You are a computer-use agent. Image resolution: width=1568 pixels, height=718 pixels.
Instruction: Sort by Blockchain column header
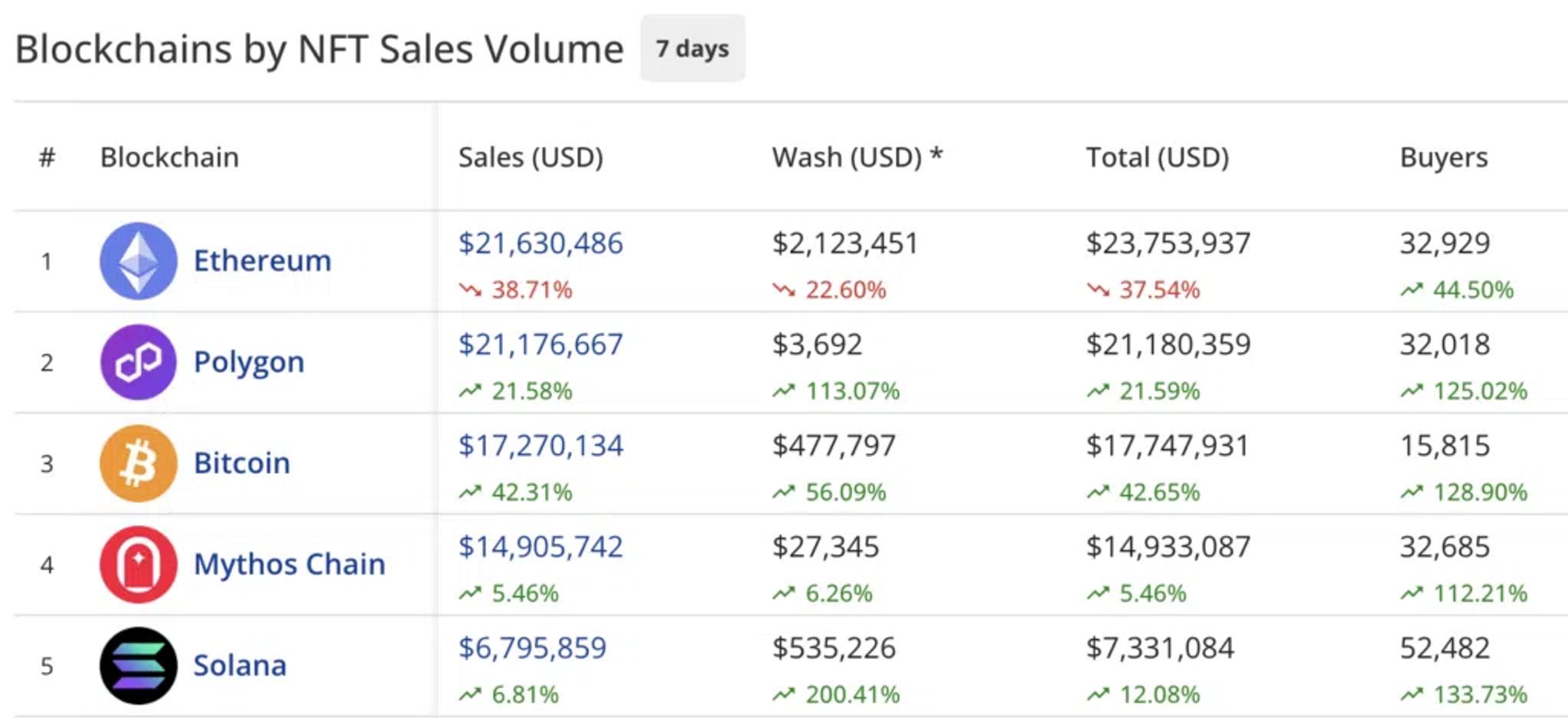(169, 157)
